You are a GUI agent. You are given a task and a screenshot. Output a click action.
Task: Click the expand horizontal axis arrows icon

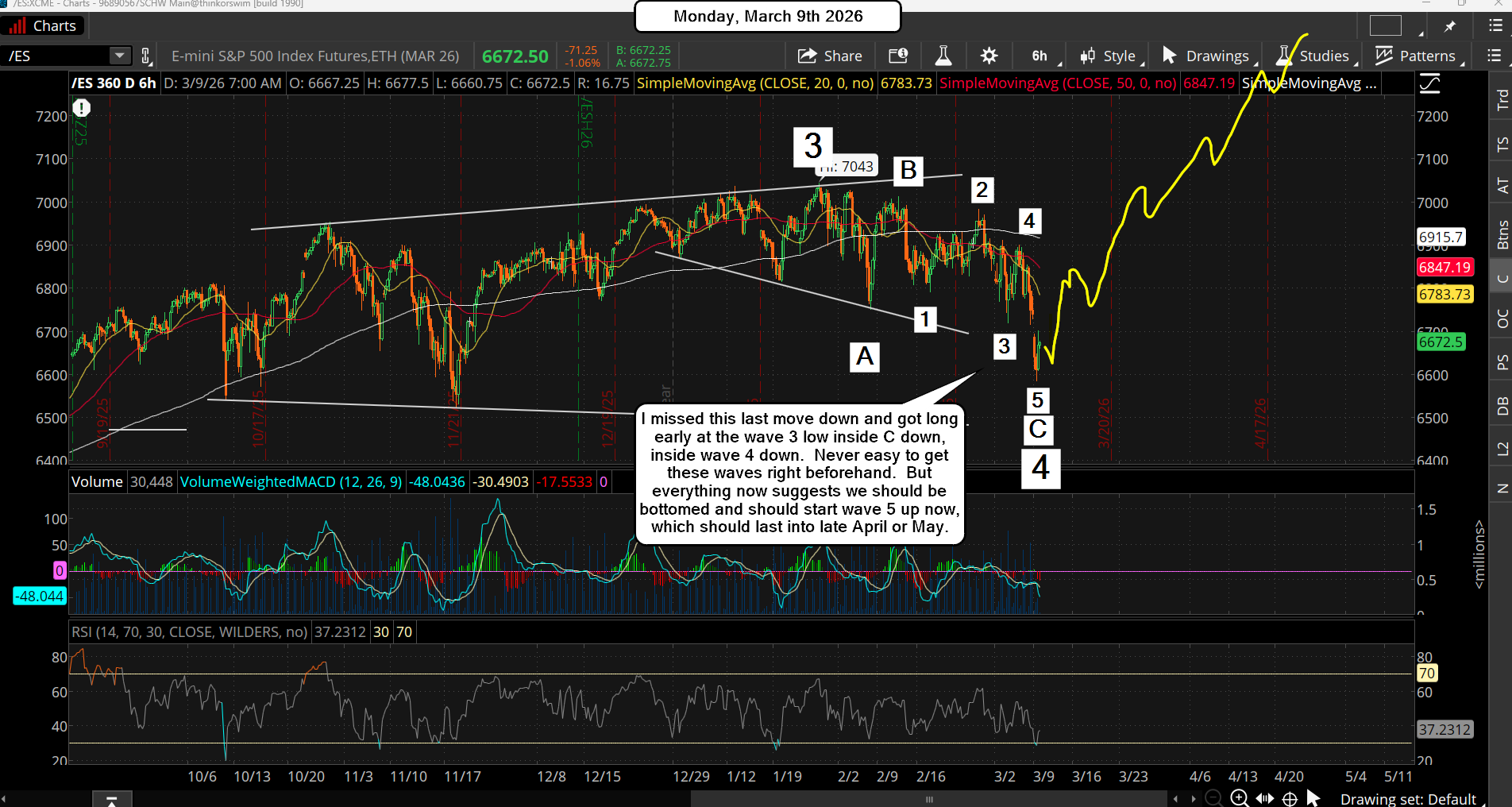[1264, 798]
